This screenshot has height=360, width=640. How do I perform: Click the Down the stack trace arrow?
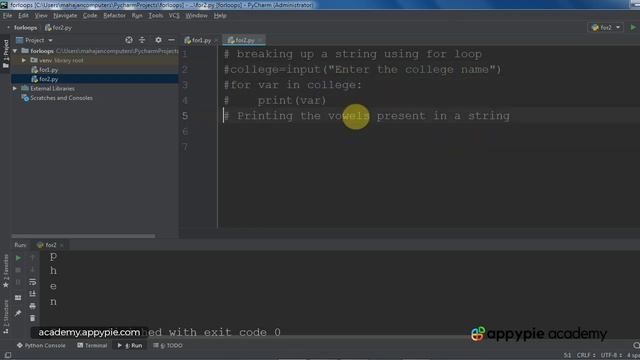[x=33, y=270]
